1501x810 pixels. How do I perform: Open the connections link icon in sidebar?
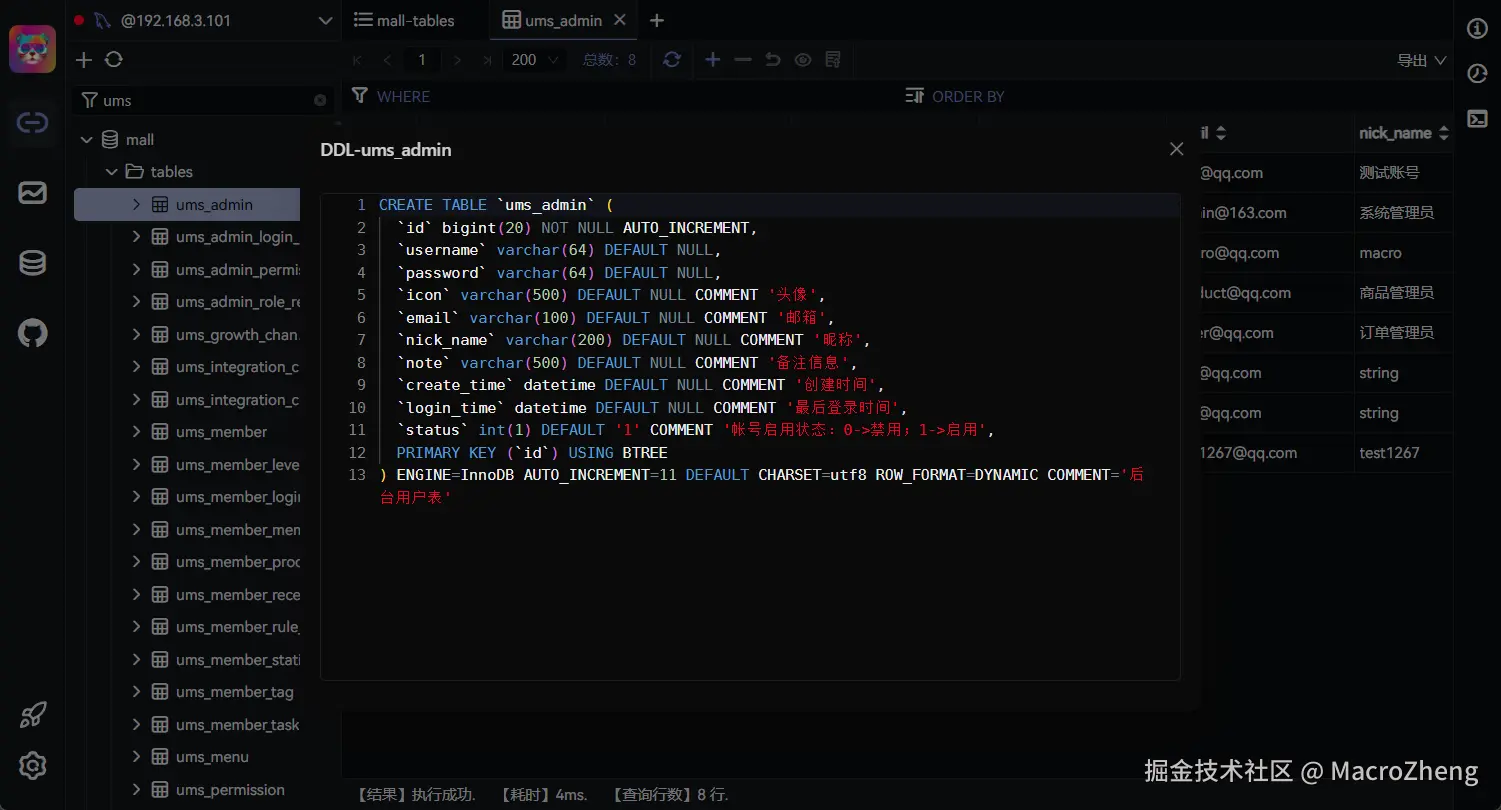point(33,123)
